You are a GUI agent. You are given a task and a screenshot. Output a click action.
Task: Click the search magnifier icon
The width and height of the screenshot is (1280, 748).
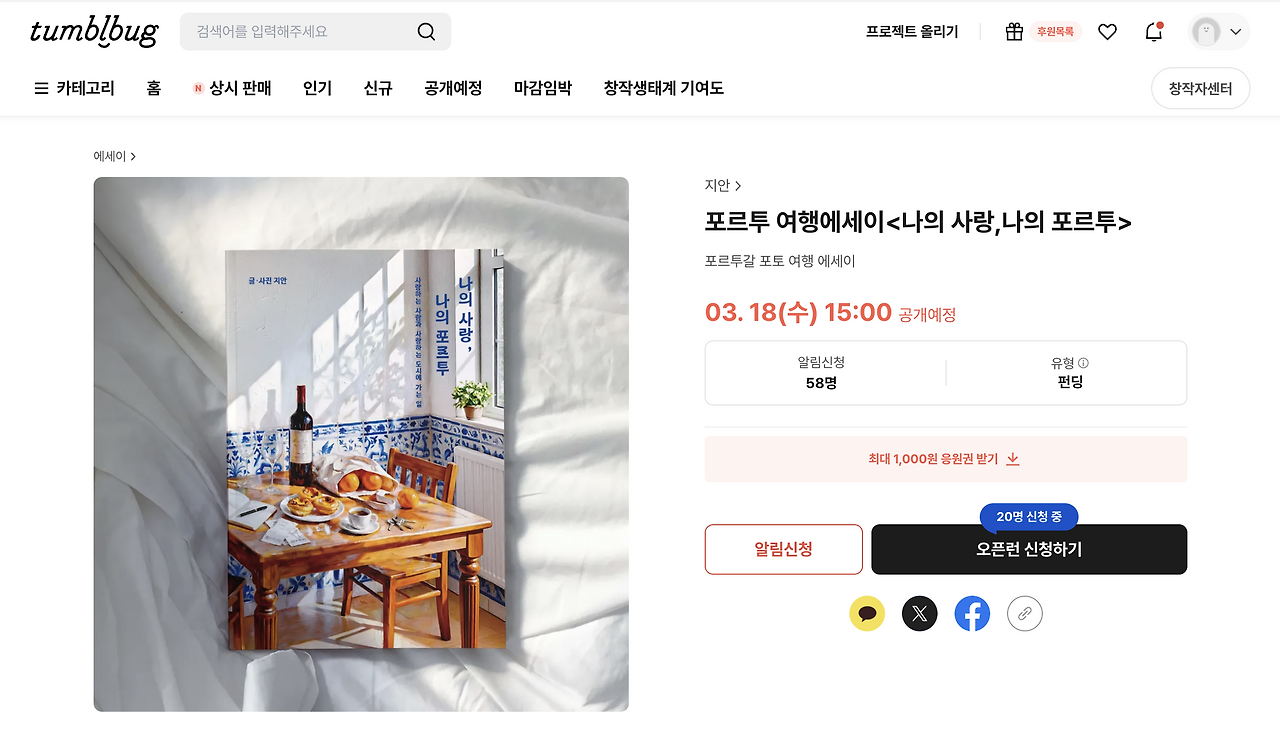(x=426, y=32)
